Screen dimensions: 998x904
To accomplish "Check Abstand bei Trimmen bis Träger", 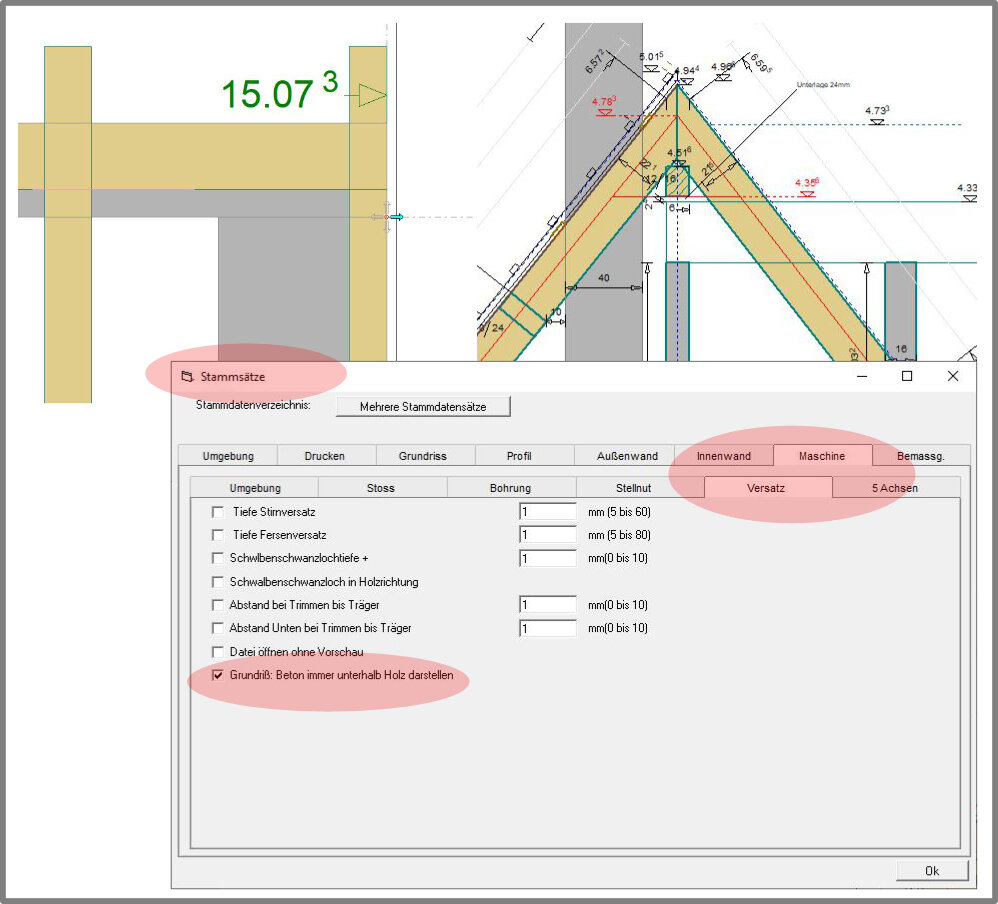I will point(218,605).
